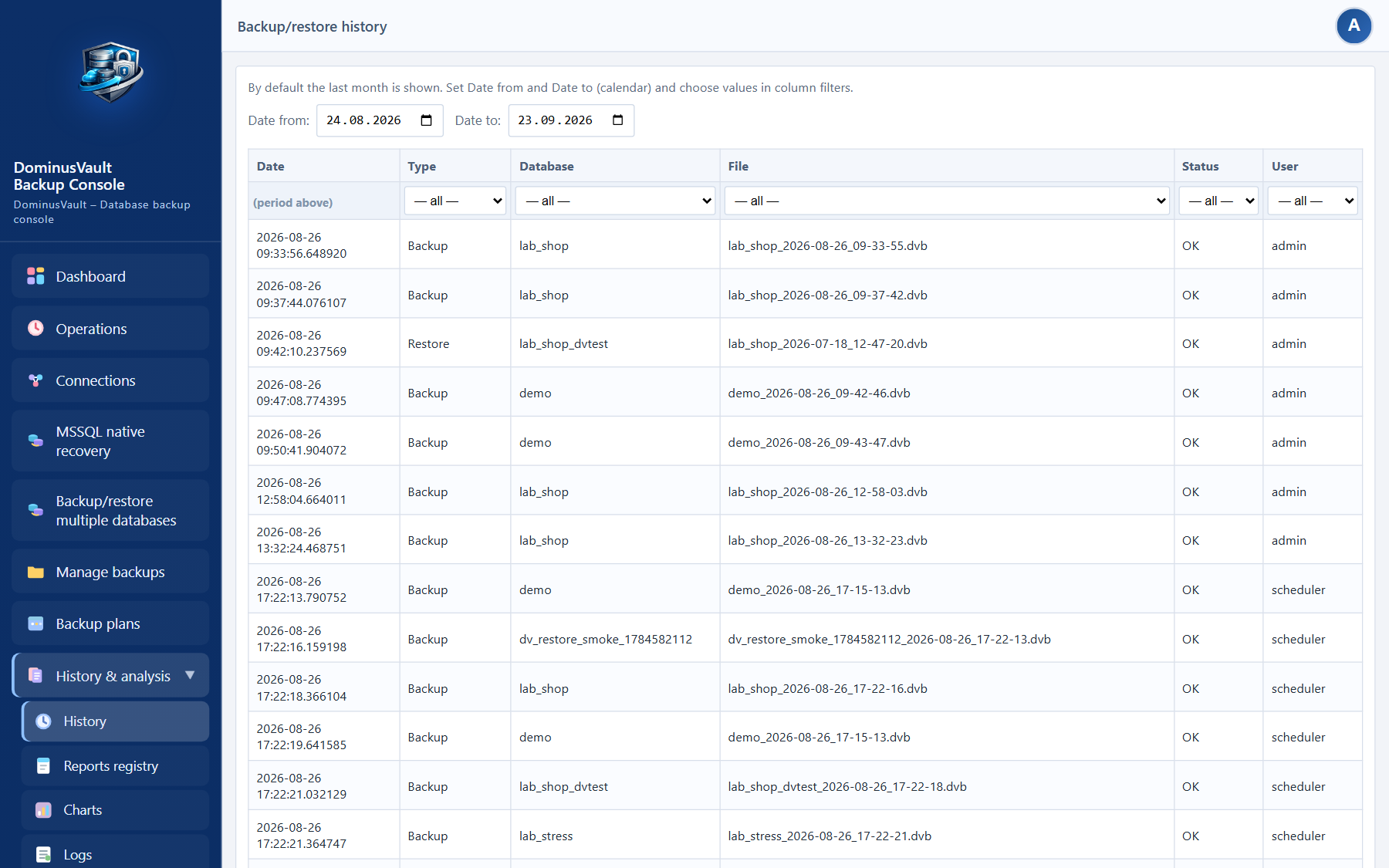Screen dimensions: 1389x868
Task: Click the Logs icon
Action: (x=44, y=855)
